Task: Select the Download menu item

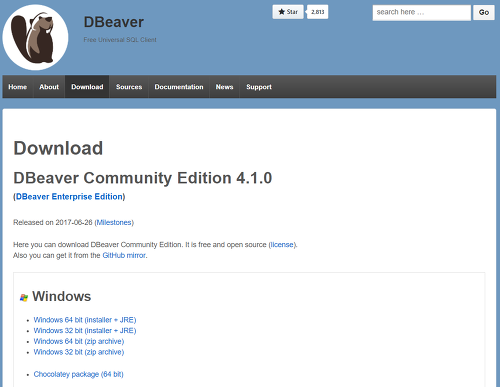Action: 87,87
